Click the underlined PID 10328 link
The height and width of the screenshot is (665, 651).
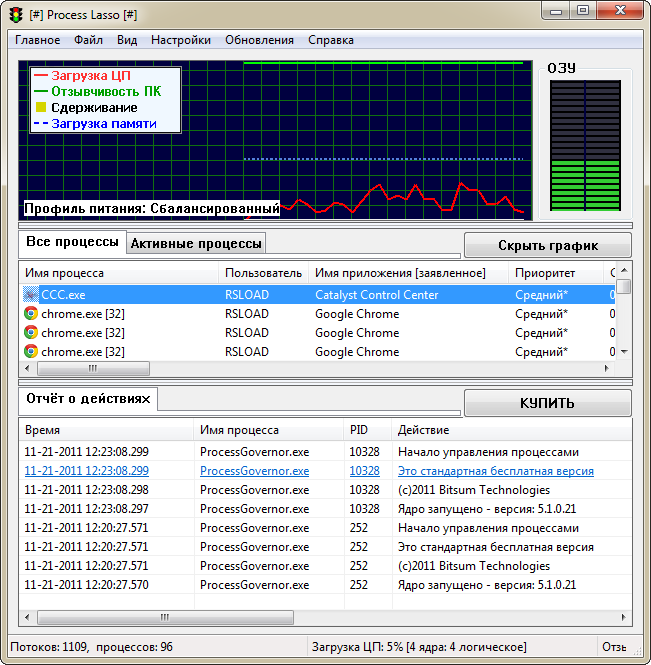tap(364, 471)
